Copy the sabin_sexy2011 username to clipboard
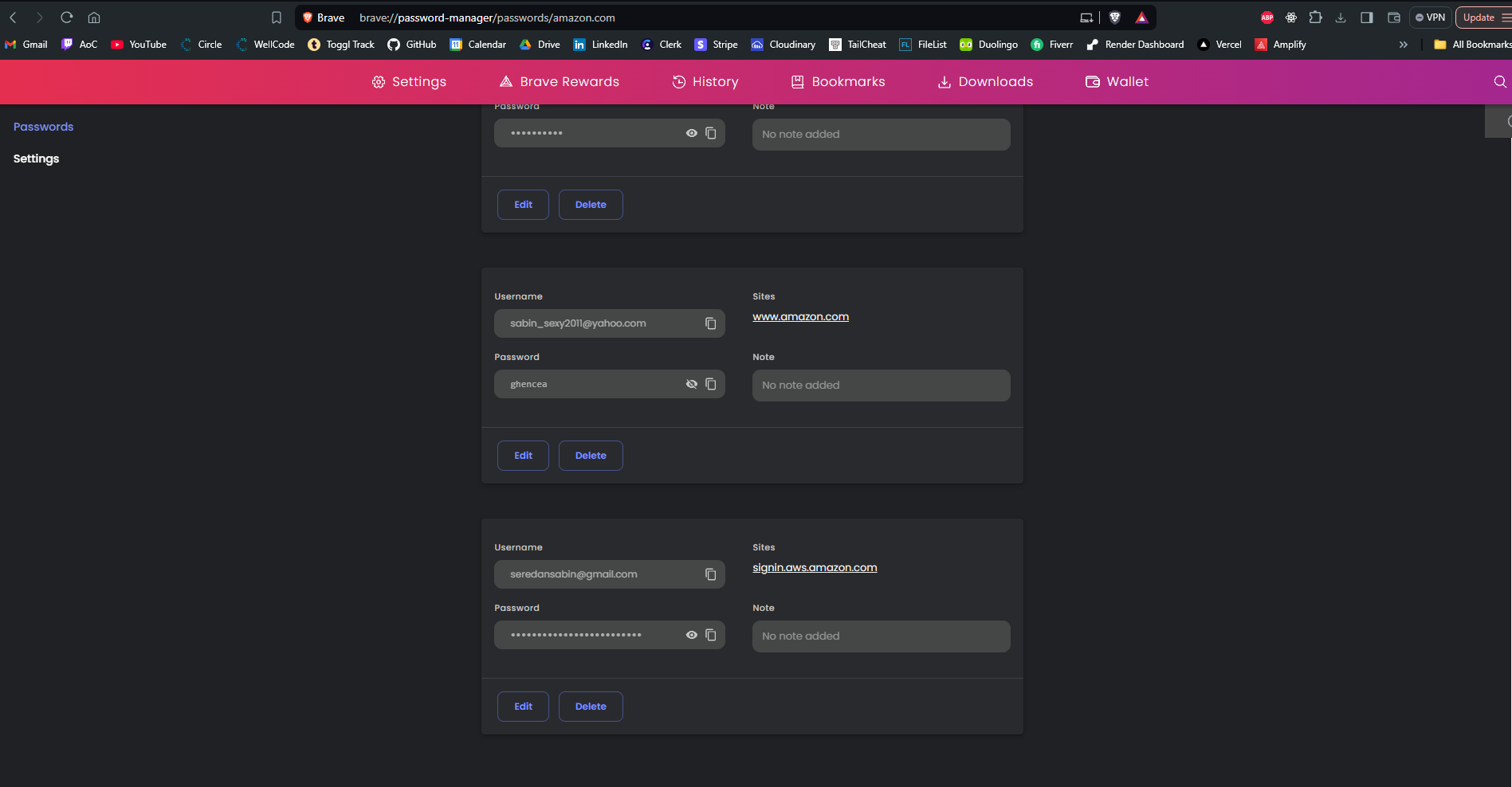The width and height of the screenshot is (1512, 787). pyautogui.click(x=710, y=323)
